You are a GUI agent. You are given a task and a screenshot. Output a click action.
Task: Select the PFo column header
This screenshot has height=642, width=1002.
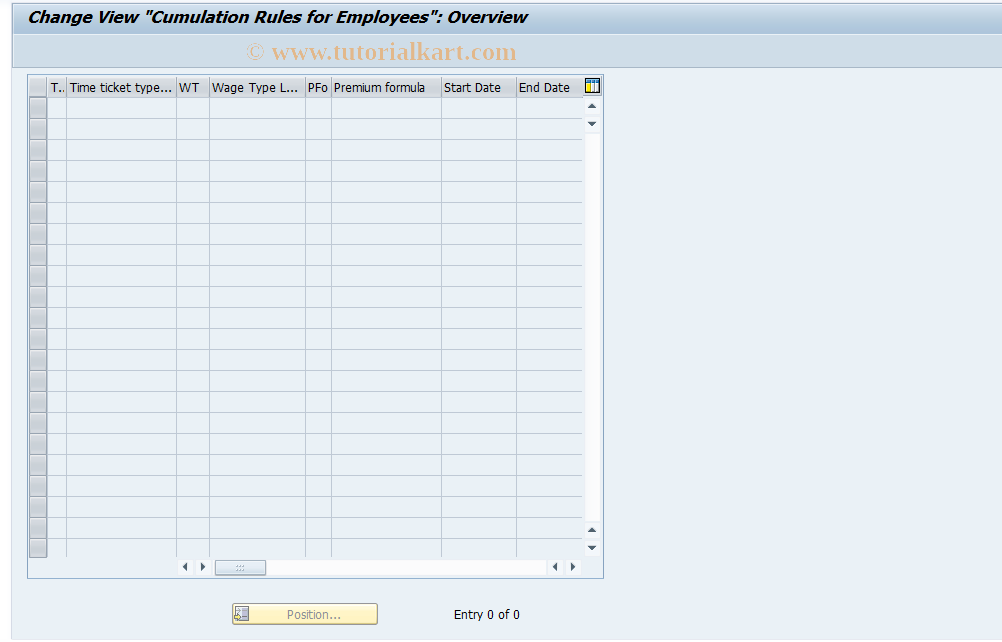click(x=318, y=88)
